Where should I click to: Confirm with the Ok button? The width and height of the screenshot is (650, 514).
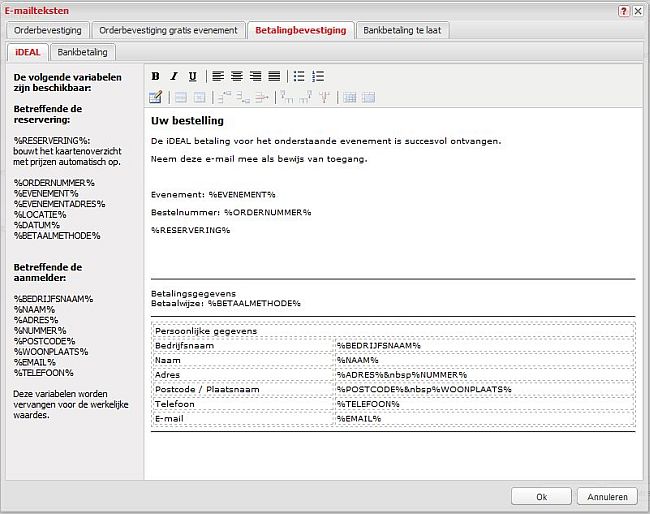point(541,496)
